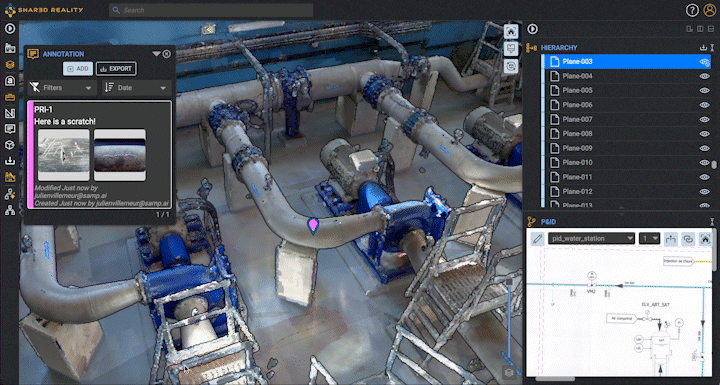Open the orange factory plant sidebar icon
Screen dimensions: 720x385
pos(10,177)
